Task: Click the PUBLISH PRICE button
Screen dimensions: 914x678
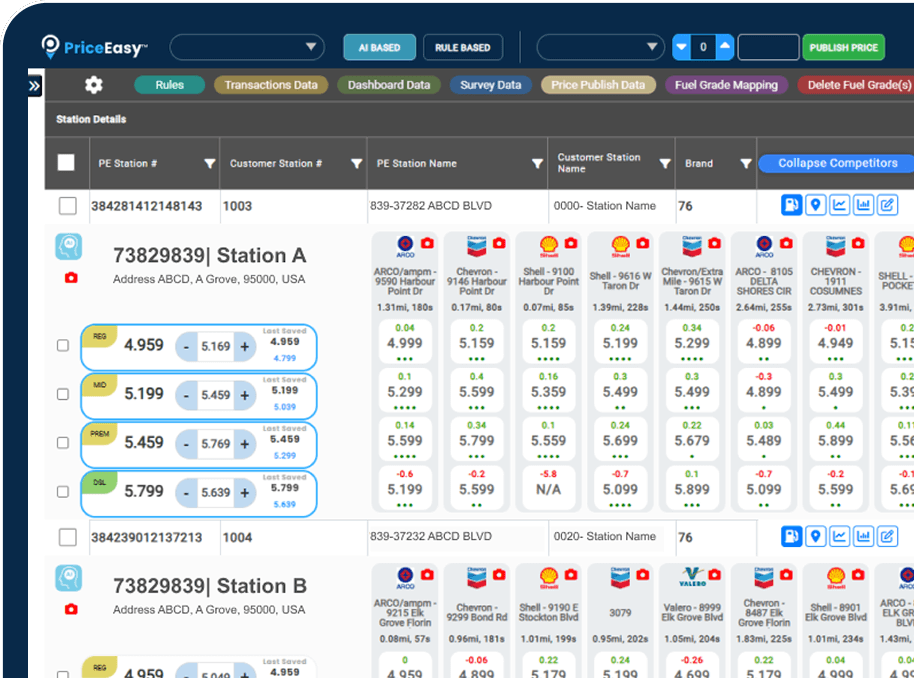Action: [843, 47]
